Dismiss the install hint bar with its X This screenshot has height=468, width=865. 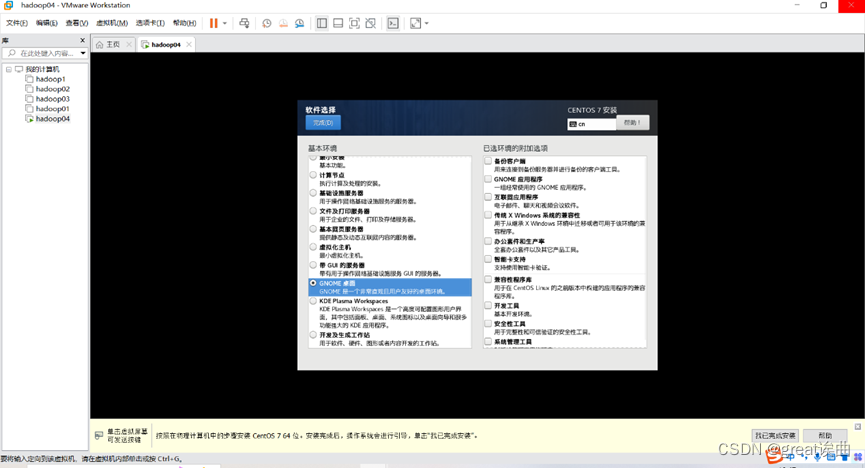(x=858, y=427)
